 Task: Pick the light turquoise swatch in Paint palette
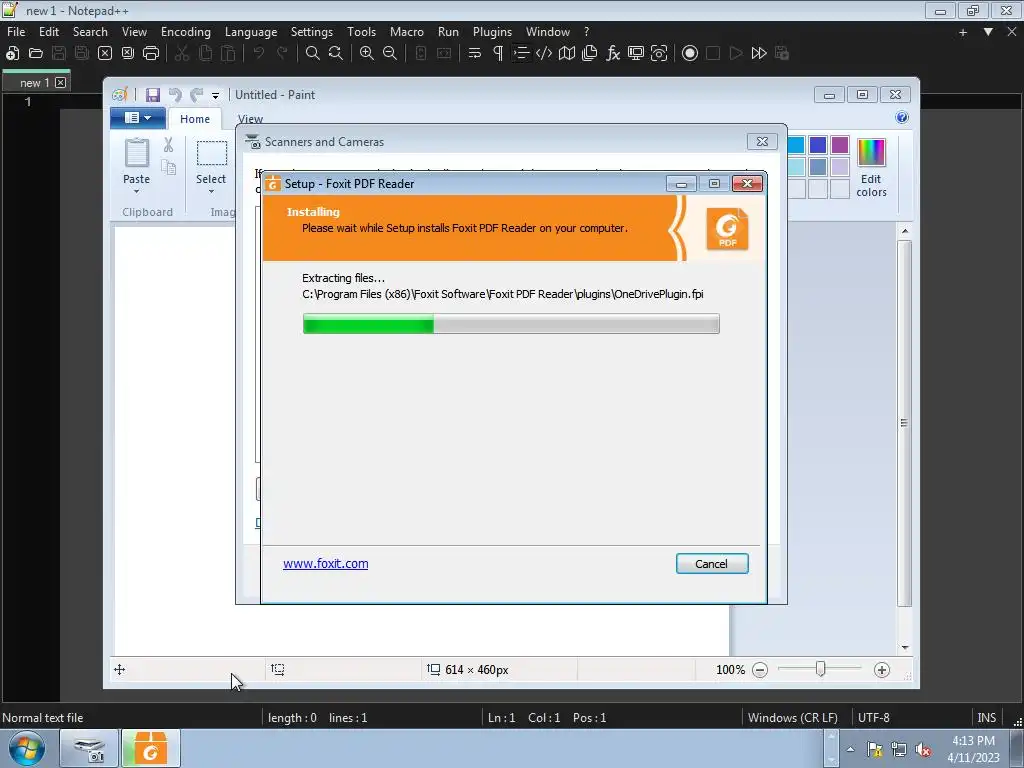(796, 167)
